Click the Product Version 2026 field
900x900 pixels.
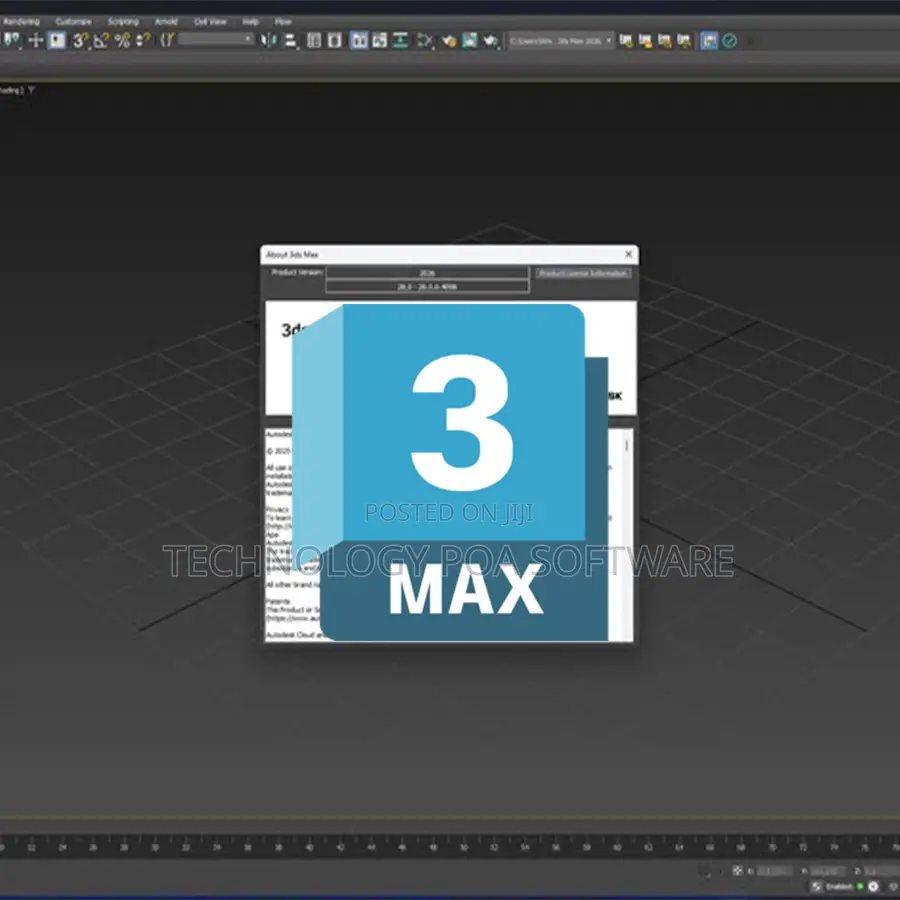(x=427, y=273)
